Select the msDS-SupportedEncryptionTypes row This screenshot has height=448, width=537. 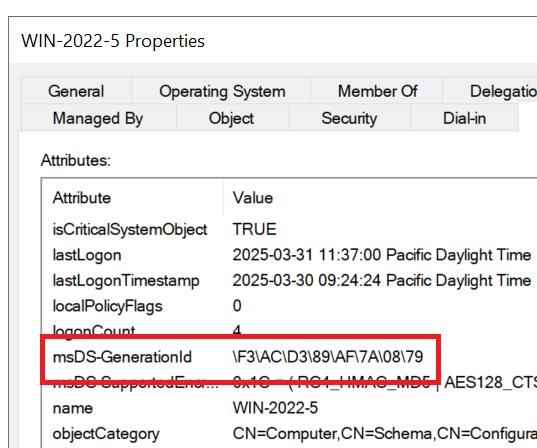(x=289, y=382)
